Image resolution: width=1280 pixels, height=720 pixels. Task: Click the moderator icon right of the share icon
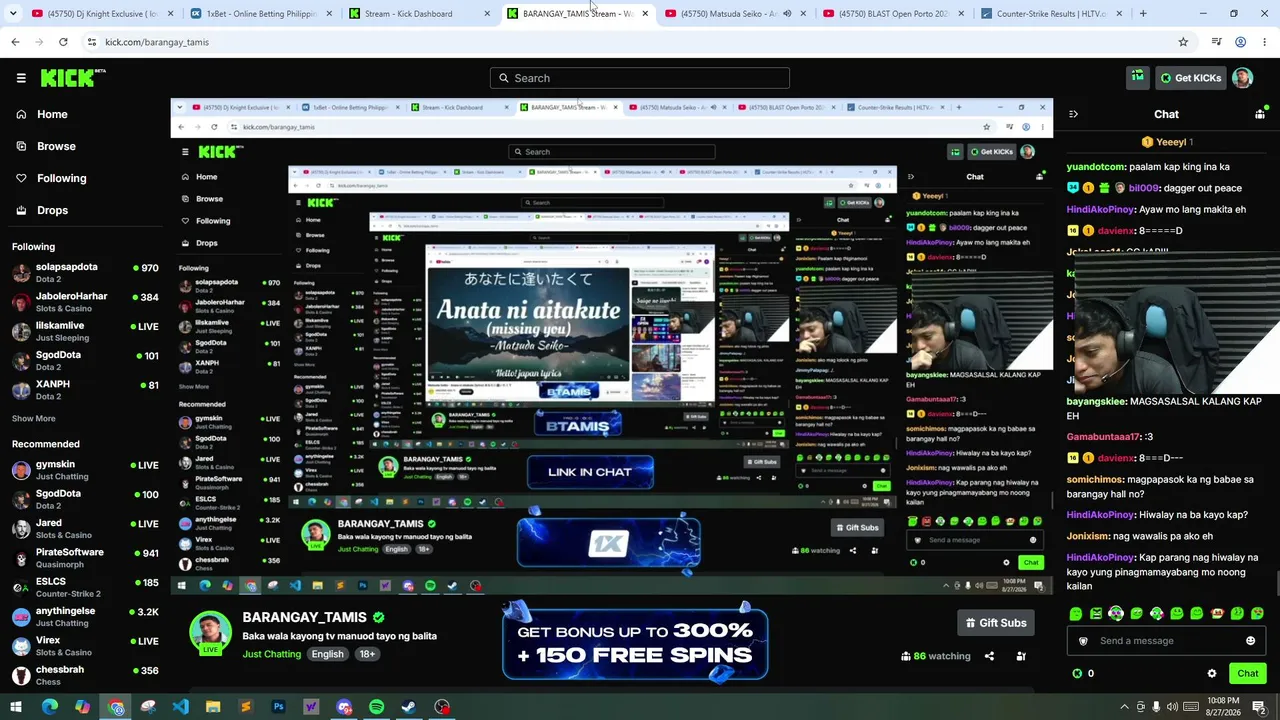(1021, 656)
